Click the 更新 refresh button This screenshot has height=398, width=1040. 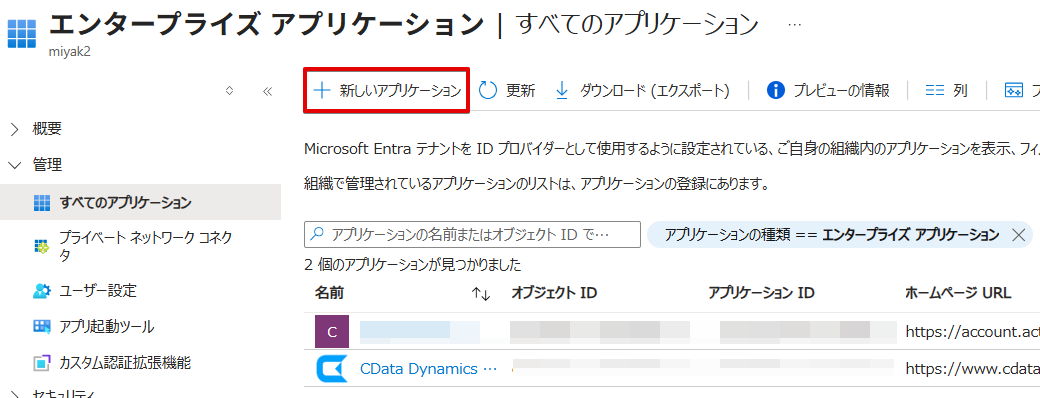point(507,91)
